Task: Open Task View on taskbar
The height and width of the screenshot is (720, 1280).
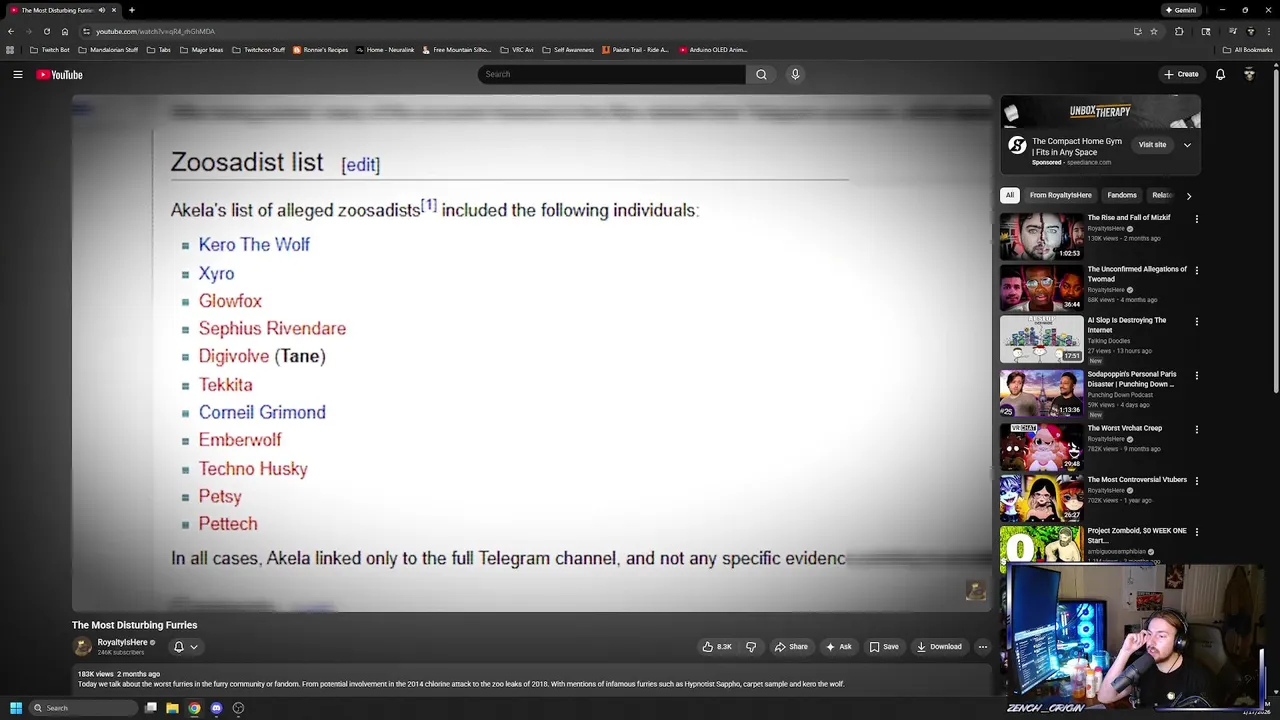Action: (x=150, y=708)
